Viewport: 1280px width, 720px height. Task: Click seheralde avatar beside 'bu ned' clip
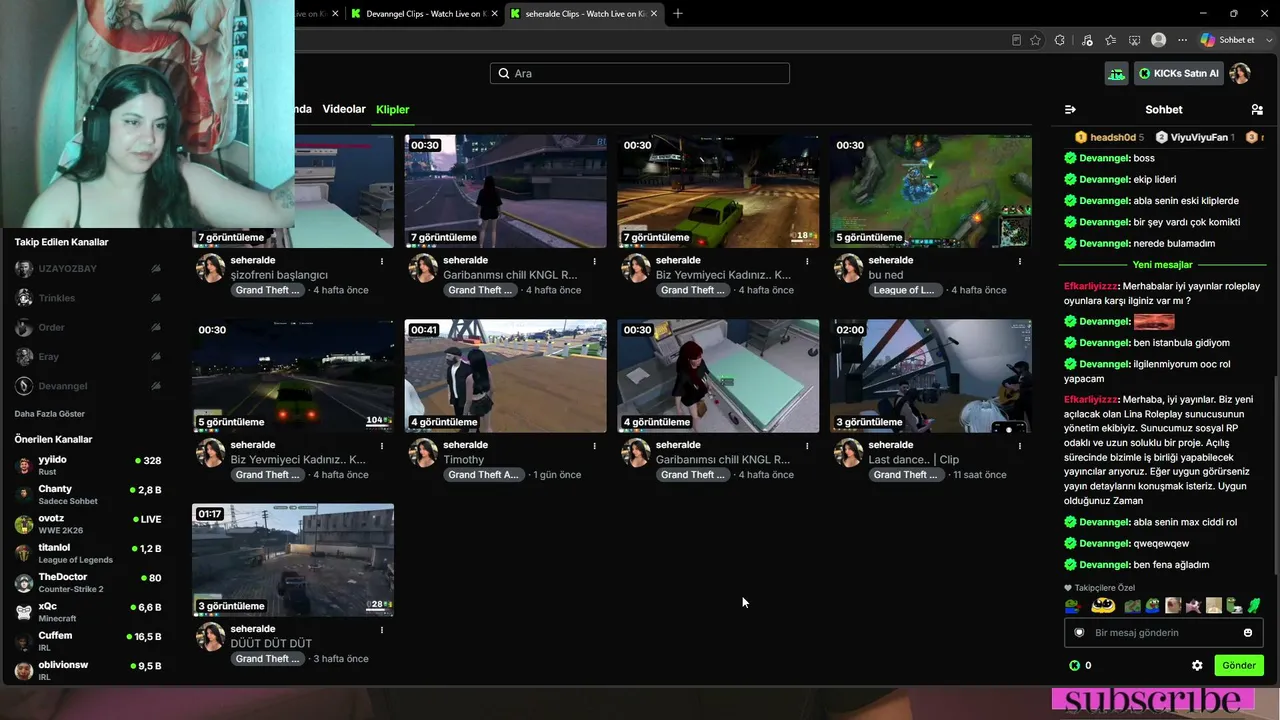(x=849, y=268)
